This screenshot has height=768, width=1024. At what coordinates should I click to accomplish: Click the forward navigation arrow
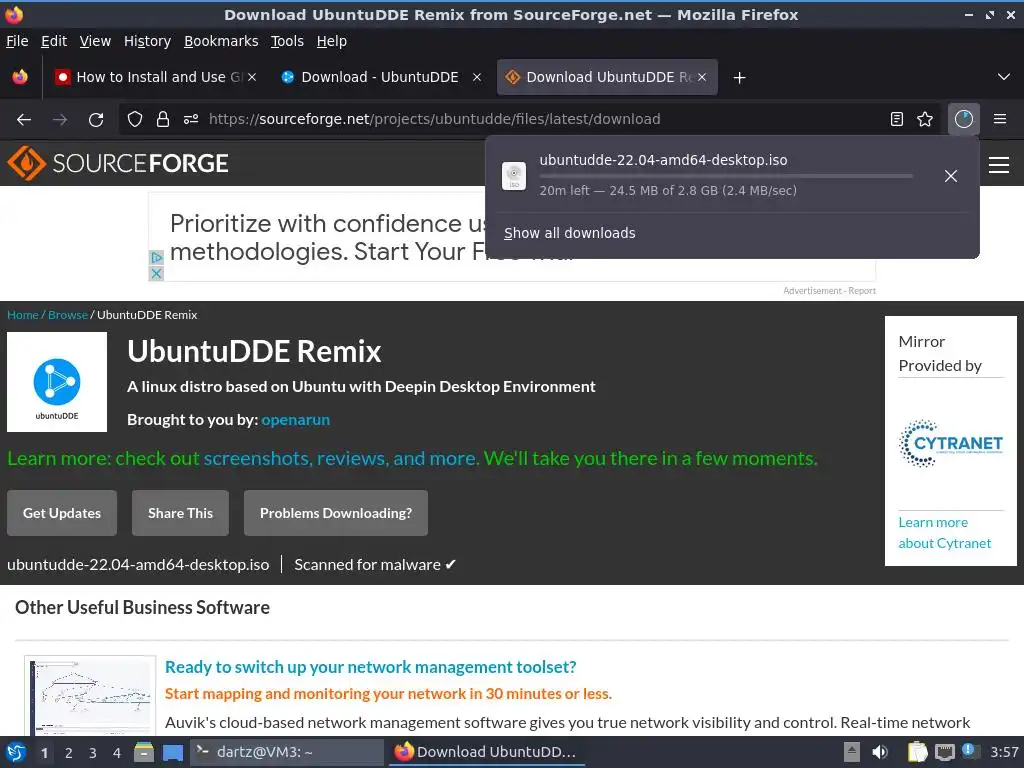click(60, 120)
